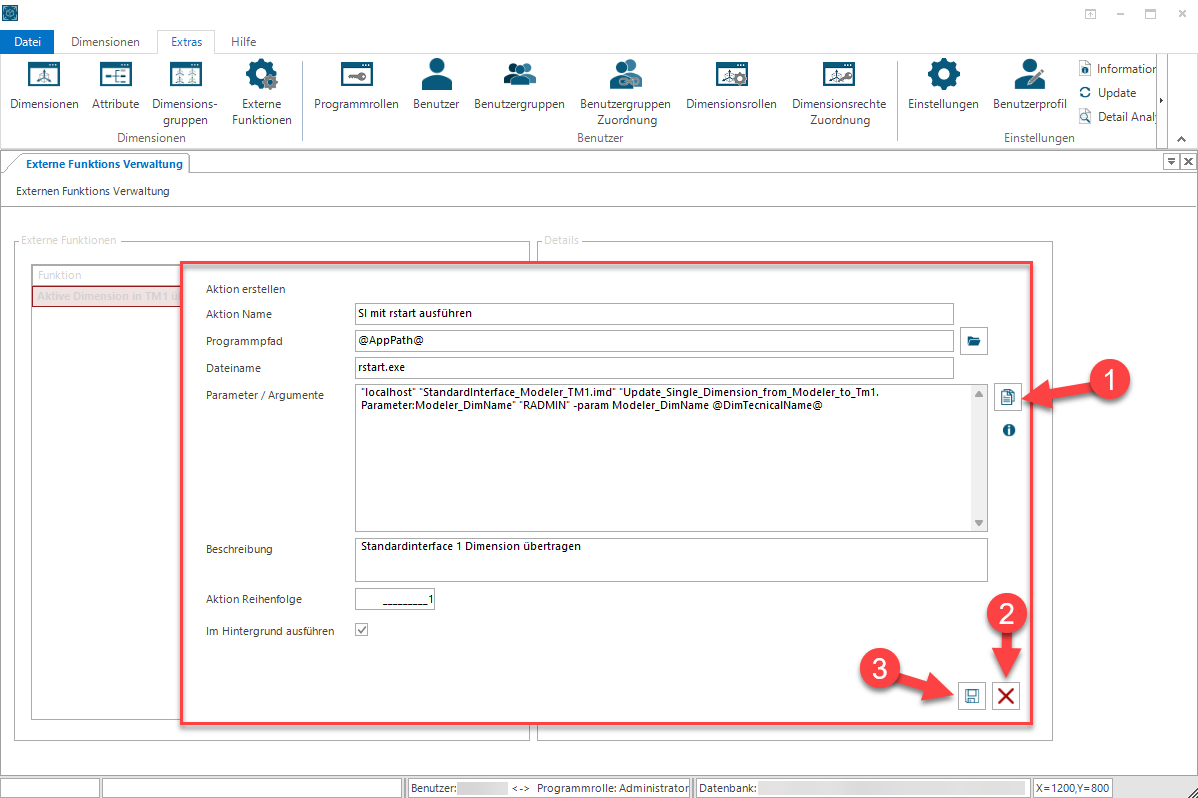Screen dimensions: 1198x798
Task: Switch to the Hilfe ribbon tab
Action: (x=244, y=42)
